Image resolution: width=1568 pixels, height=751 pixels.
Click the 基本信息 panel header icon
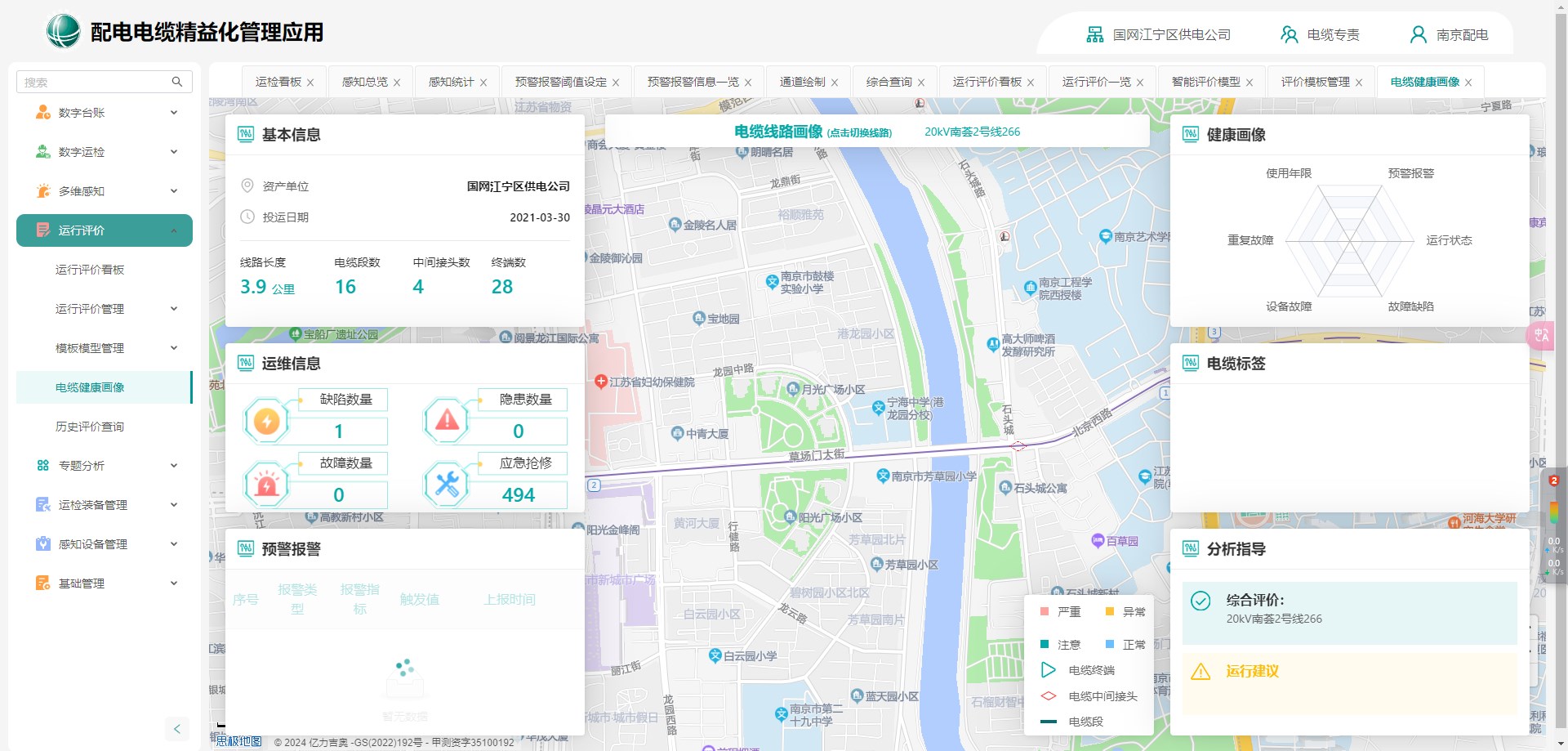click(x=246, y=134)
